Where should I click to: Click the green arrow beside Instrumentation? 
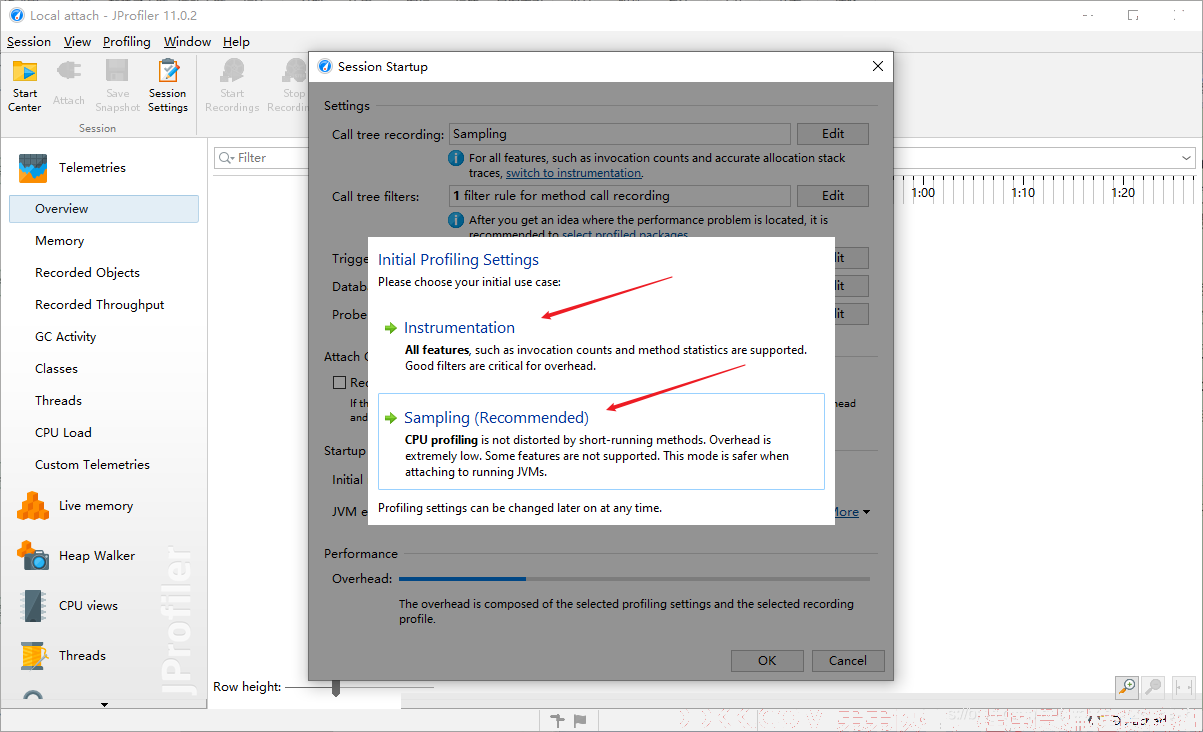(391, 328)
